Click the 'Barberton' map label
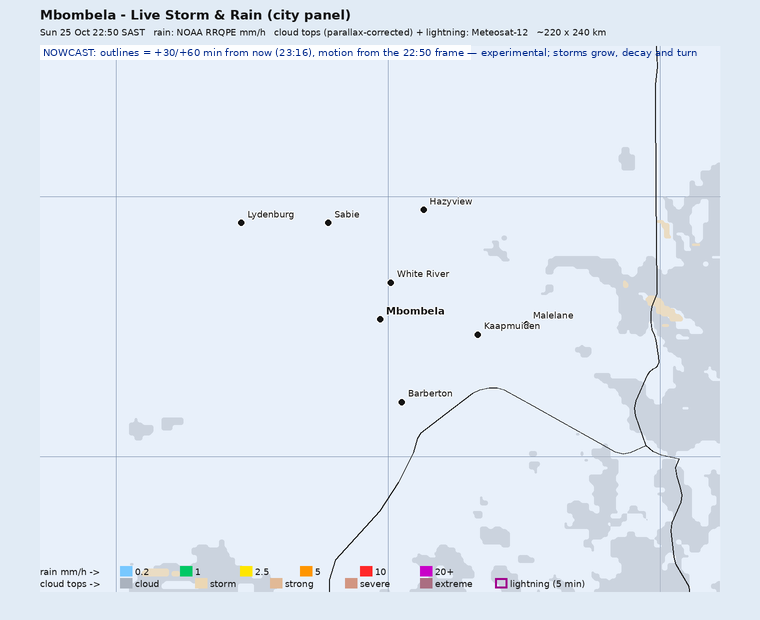This screenshot has height=620, width=760. pos(430,394)
